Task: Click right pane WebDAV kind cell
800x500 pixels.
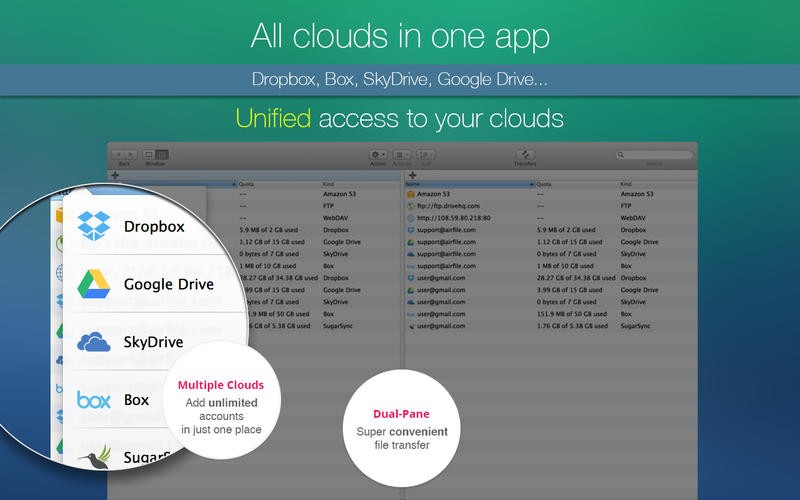Action: coord(633,218)
